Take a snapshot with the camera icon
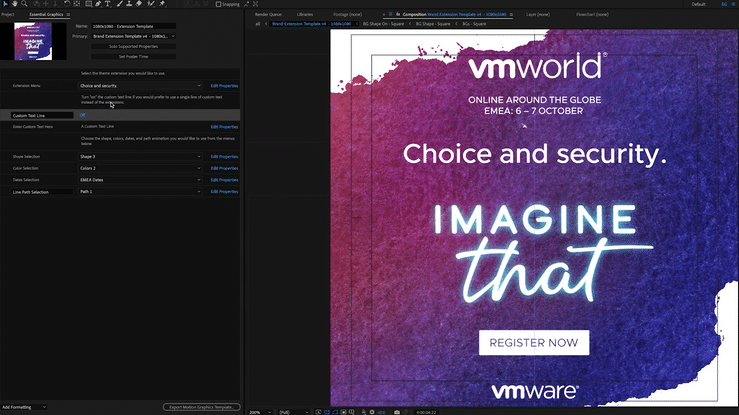This screenshot has height=415, width=739. (x=397, y=412)
